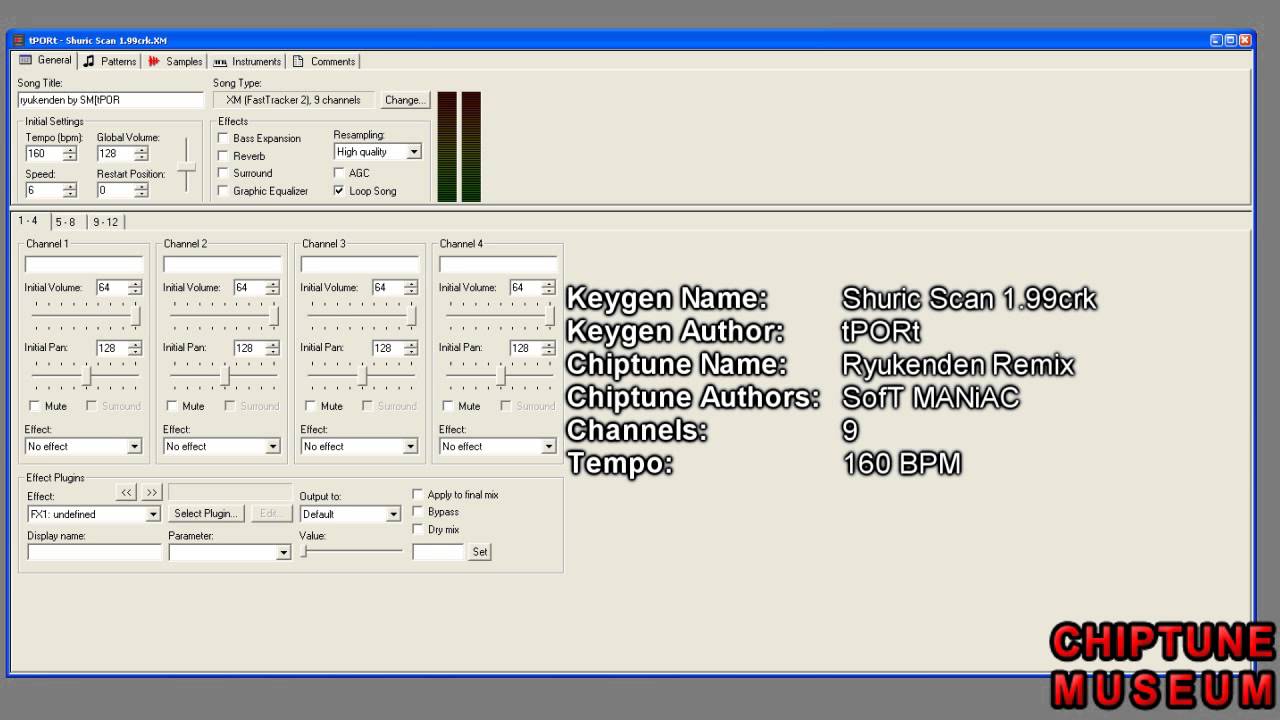Click the Change... song type button
Screen dimensions: 1280x720
405,100
